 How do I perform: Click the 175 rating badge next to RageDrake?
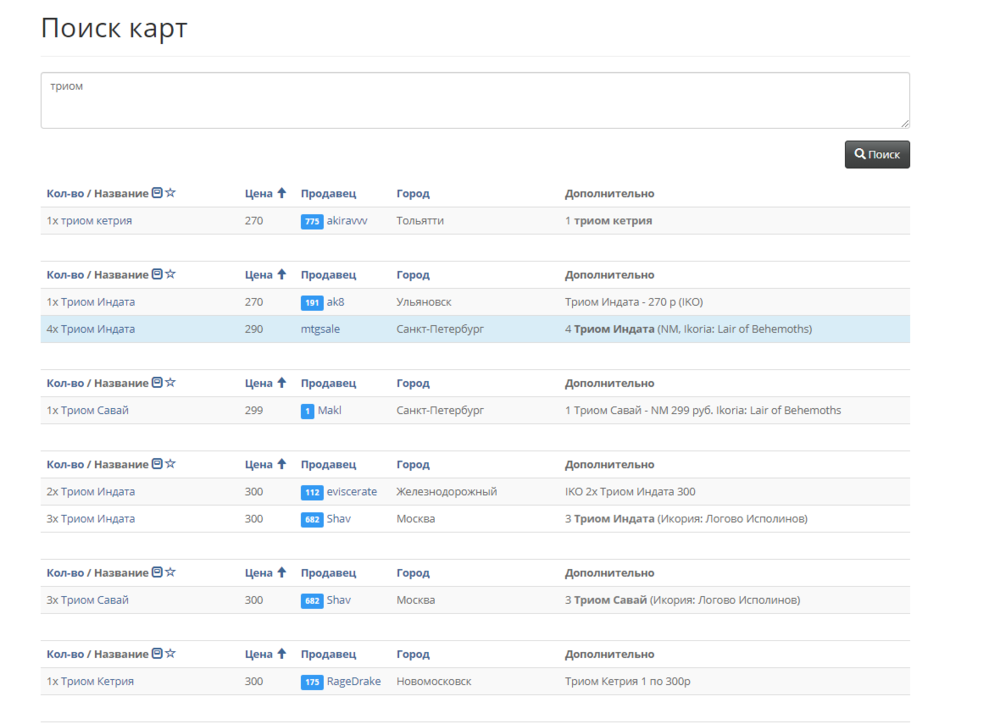point(311,682)
